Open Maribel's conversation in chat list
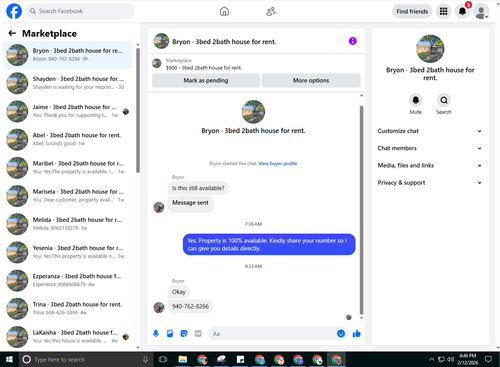This screenshot has height=367, width=500. (68, 168)
